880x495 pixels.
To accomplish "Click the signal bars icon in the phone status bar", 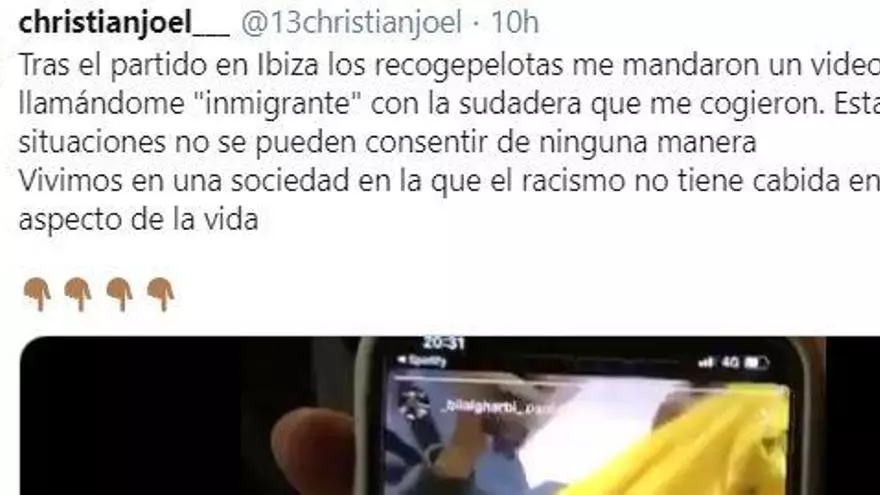I will (707, 363).
